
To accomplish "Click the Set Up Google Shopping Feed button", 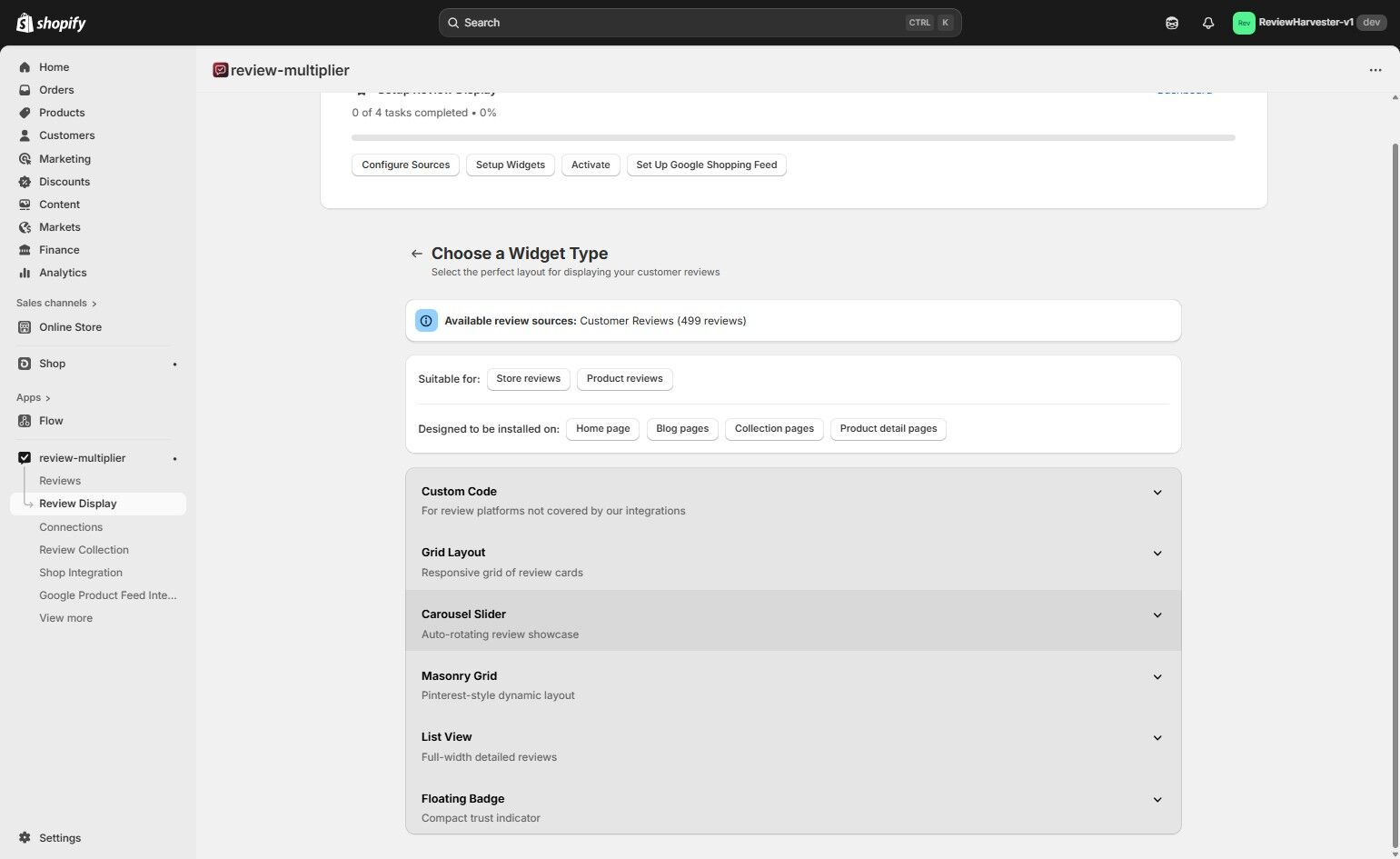I will 706,165.
